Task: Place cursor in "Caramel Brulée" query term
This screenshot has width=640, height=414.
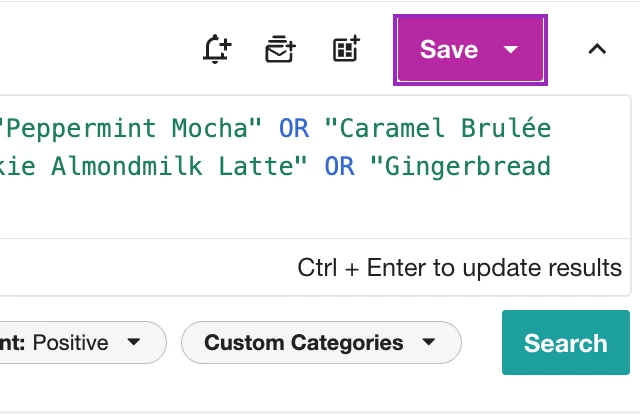Action: [x=438, y=128]
